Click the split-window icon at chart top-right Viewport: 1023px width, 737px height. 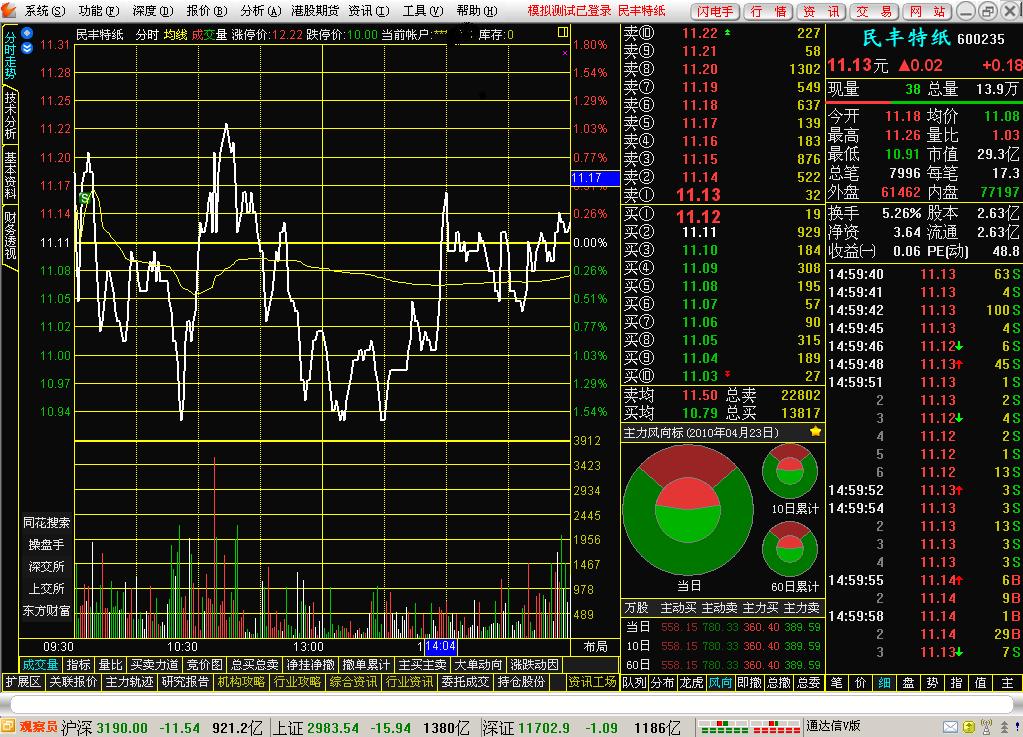pos(563,32)
